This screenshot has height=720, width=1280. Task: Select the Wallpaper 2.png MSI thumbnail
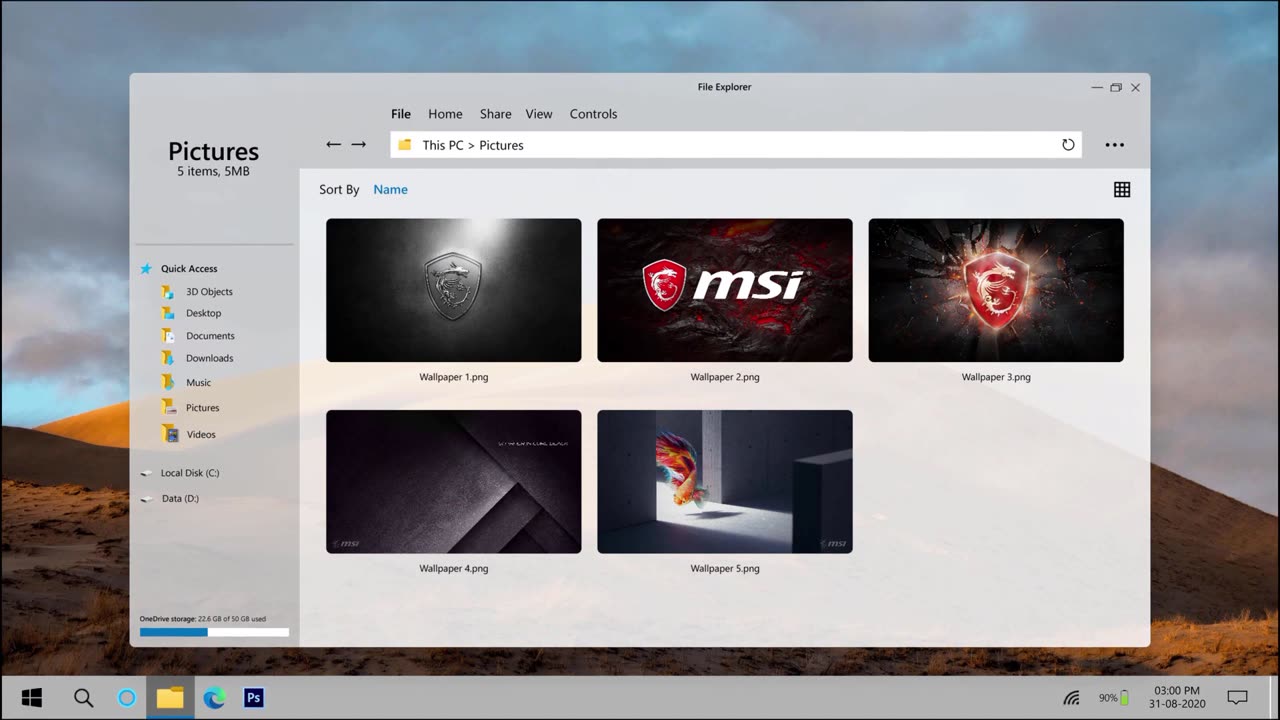pos(725,290)
